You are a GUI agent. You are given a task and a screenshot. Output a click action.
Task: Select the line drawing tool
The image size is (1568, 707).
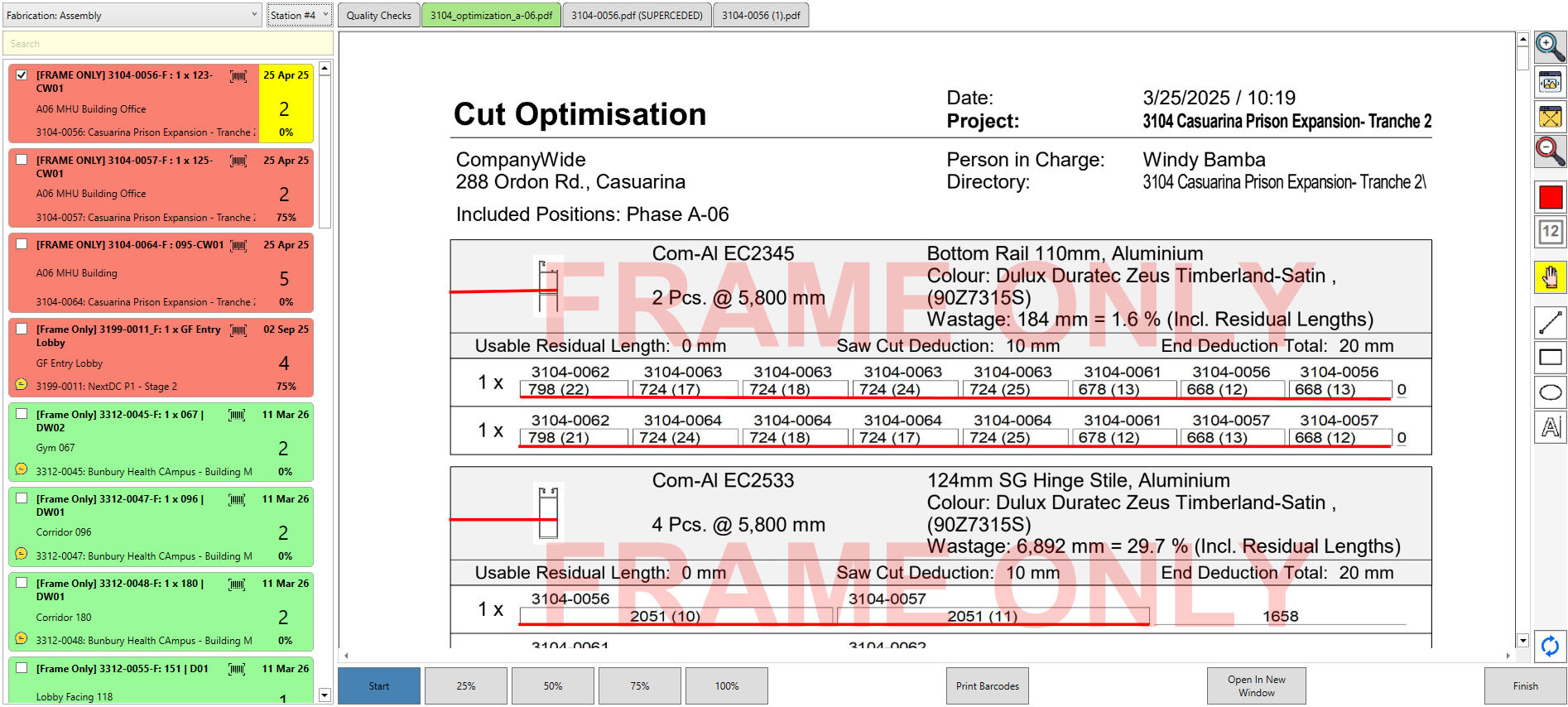point(1550,322)
